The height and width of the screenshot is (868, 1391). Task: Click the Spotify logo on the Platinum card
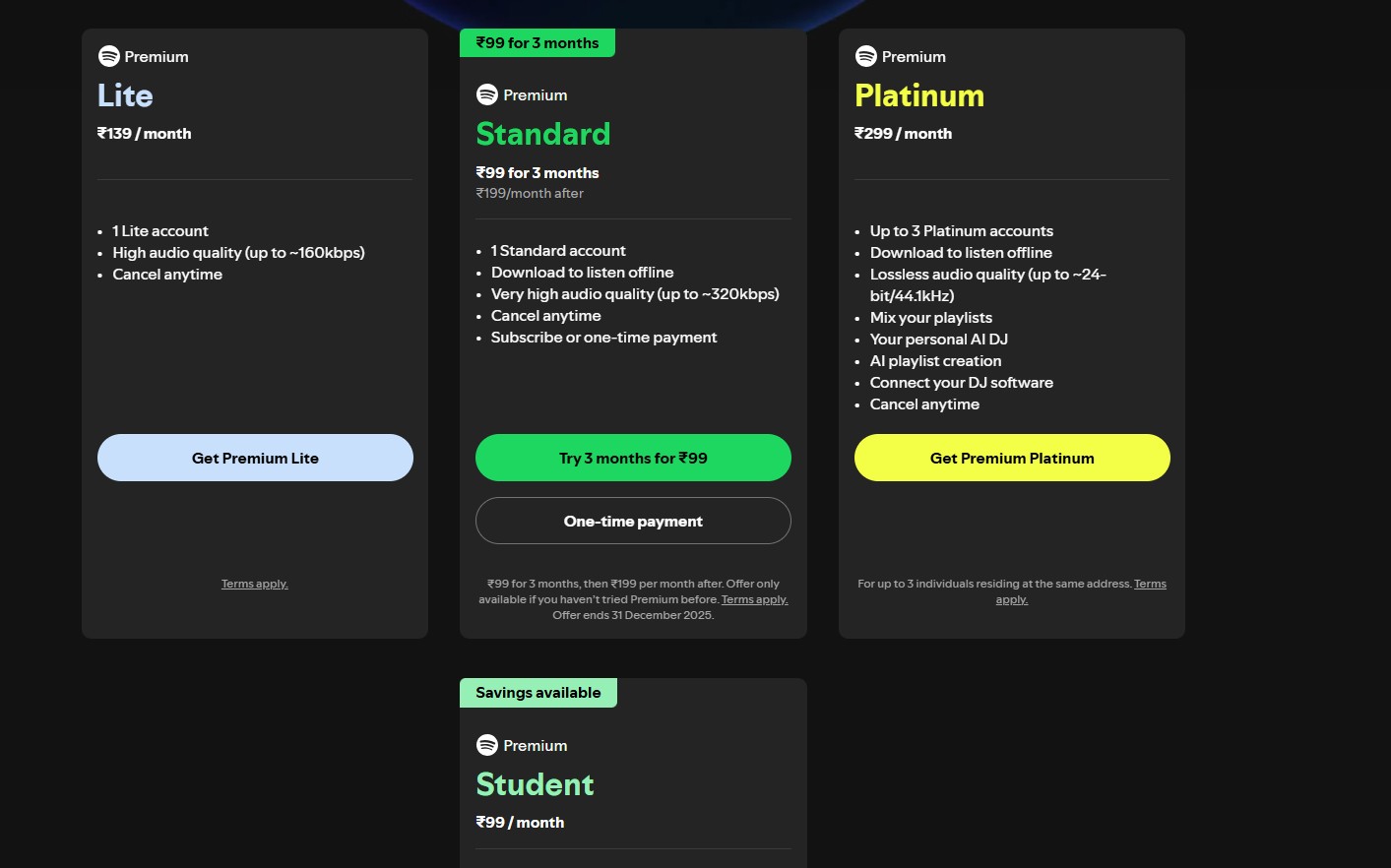tap(865, 56)
